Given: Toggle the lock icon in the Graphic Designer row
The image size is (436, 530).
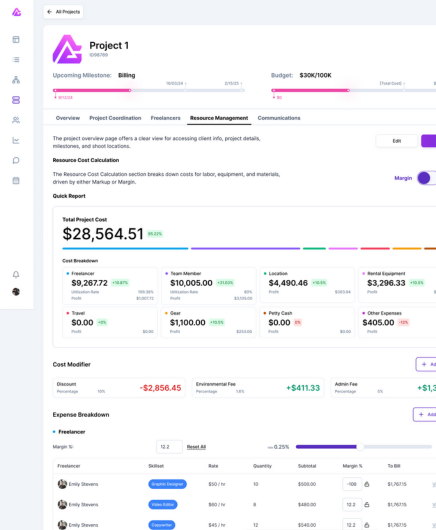Looking at the screenshot, I should point(367,484).
